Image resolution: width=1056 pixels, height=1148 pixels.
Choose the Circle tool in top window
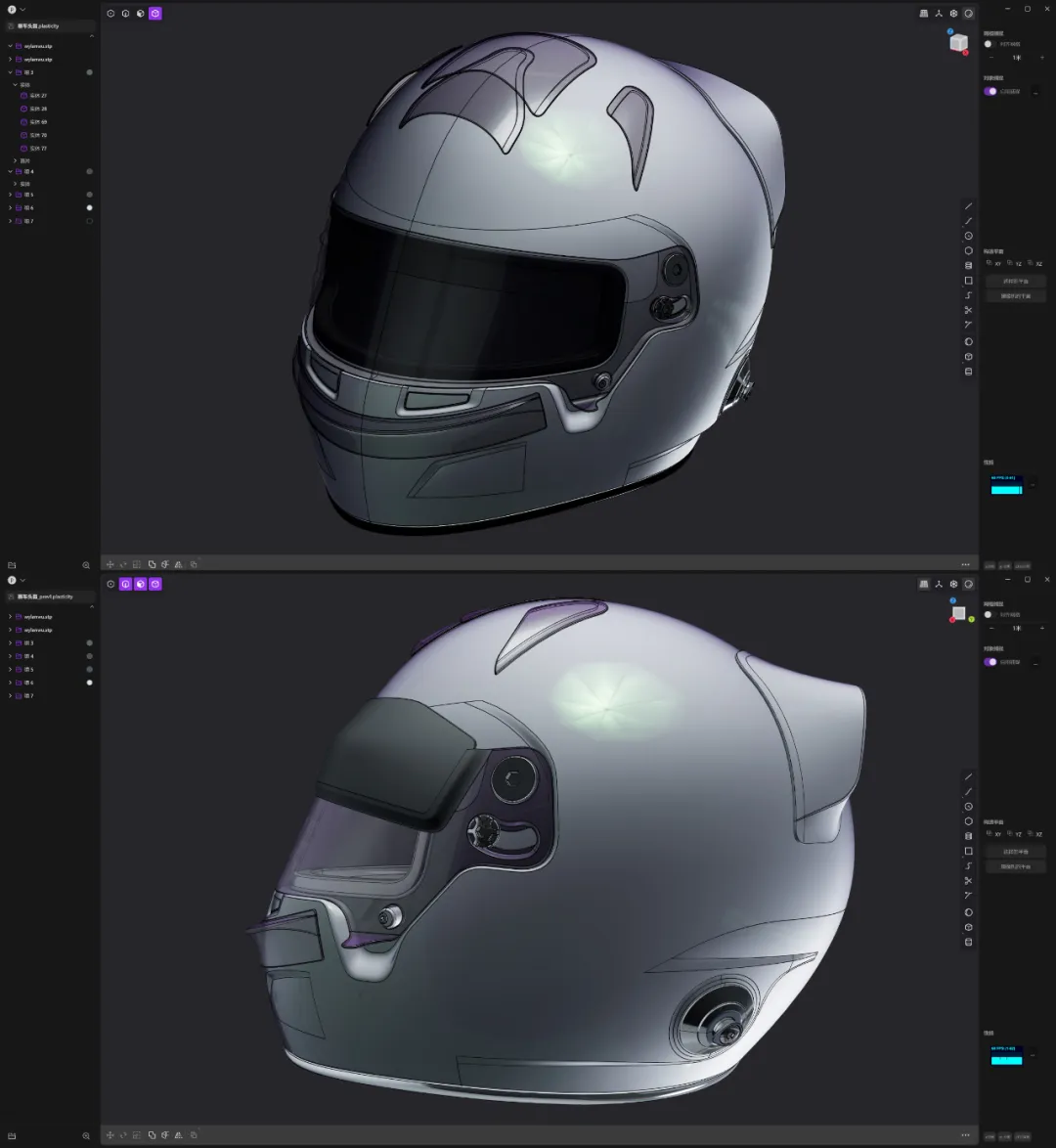click(968, 236)
